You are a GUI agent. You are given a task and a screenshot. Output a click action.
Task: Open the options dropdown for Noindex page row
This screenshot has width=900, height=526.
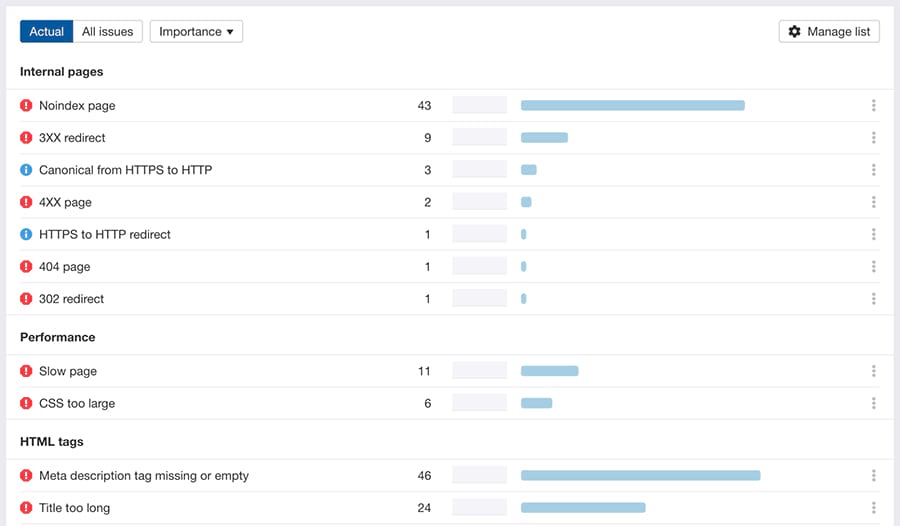873,106
